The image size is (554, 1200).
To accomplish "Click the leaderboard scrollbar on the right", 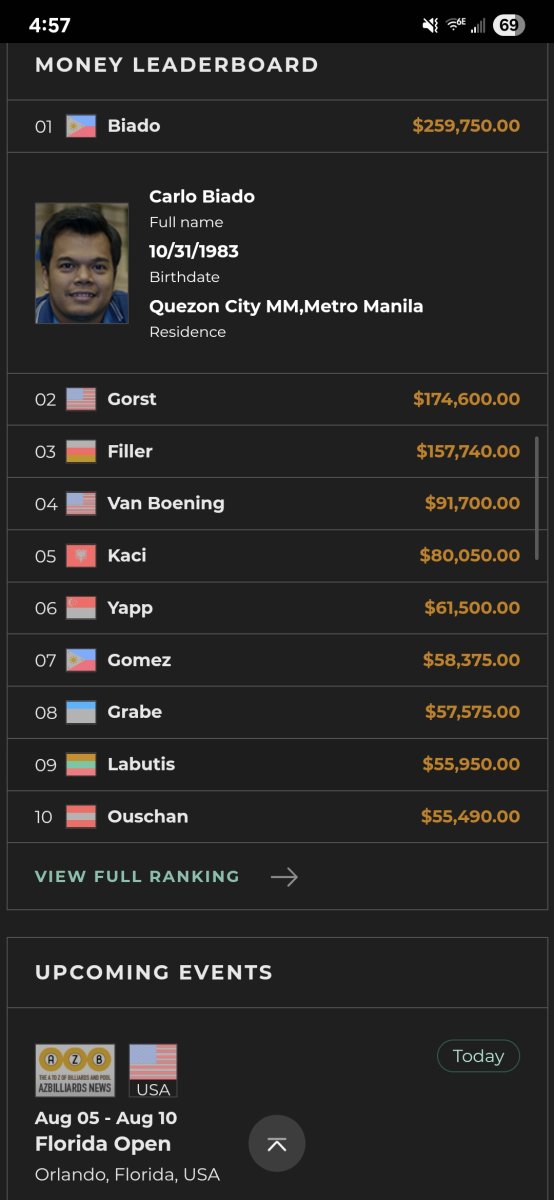I will pos(538,497).
